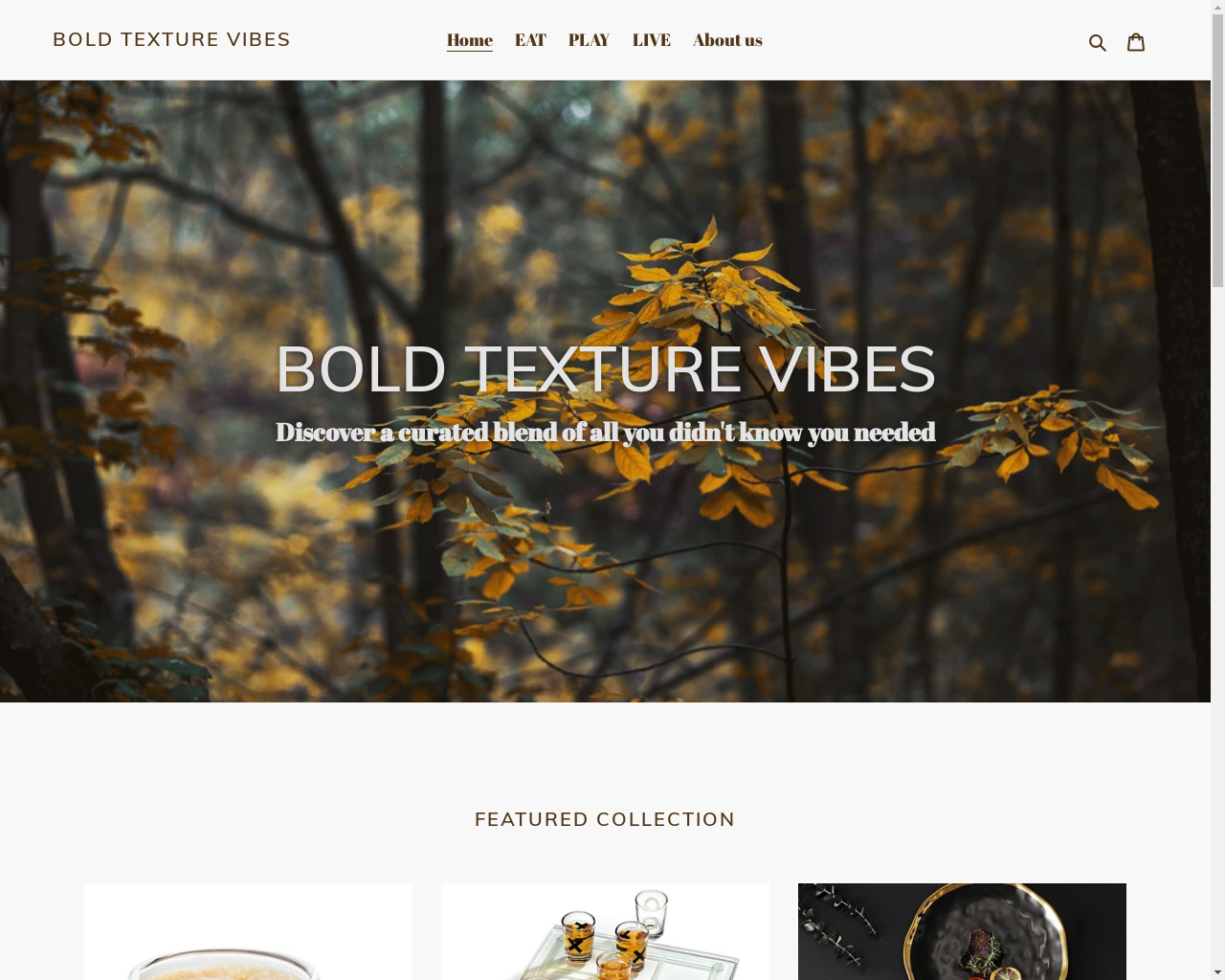Open the search magnifier icon
Viewport: 1225px width, 980px height.
tap(1098, 42)
